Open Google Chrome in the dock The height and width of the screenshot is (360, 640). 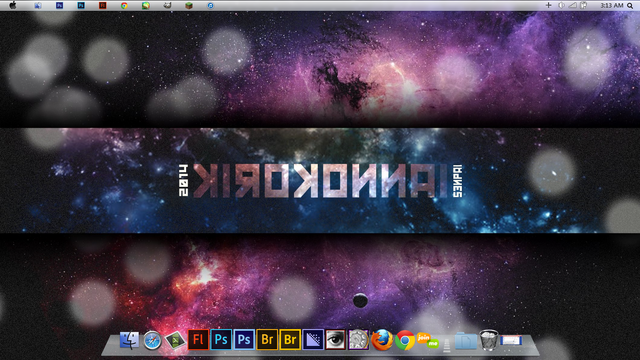[404, 340]
